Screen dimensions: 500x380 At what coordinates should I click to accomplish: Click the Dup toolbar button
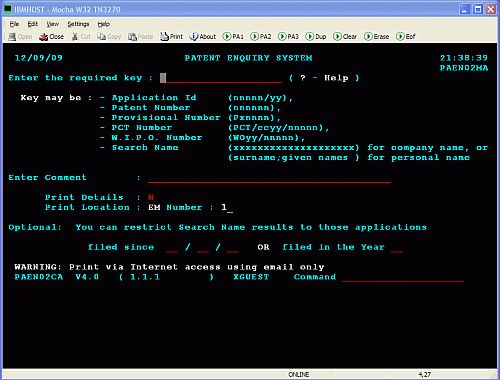tap(316, 36)
